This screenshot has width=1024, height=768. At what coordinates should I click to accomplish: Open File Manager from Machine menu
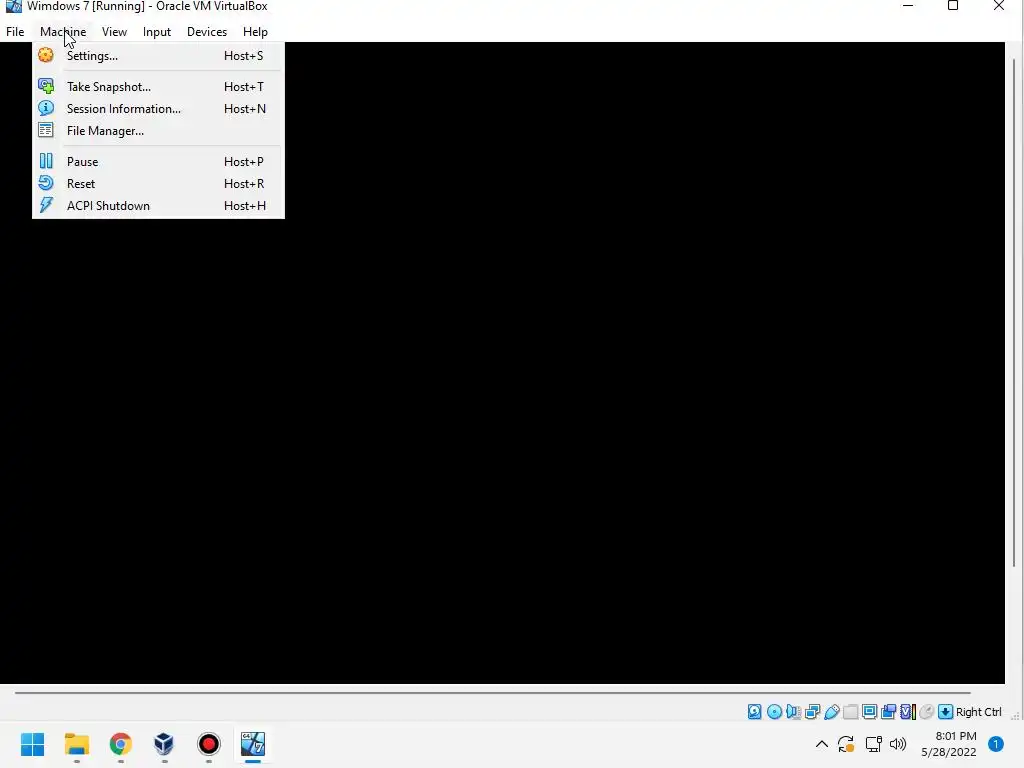157,131
